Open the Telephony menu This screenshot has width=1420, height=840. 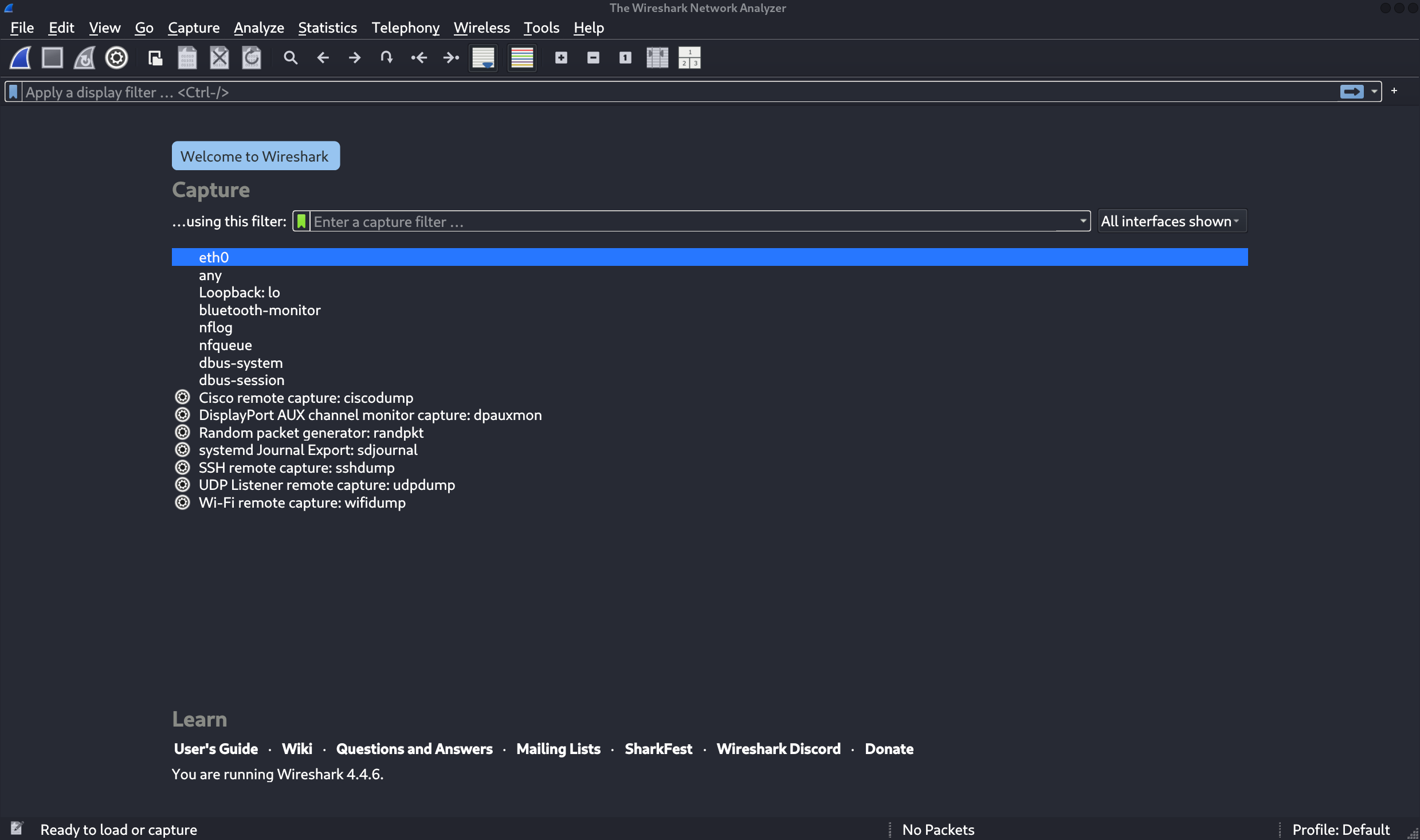point(405,28)
